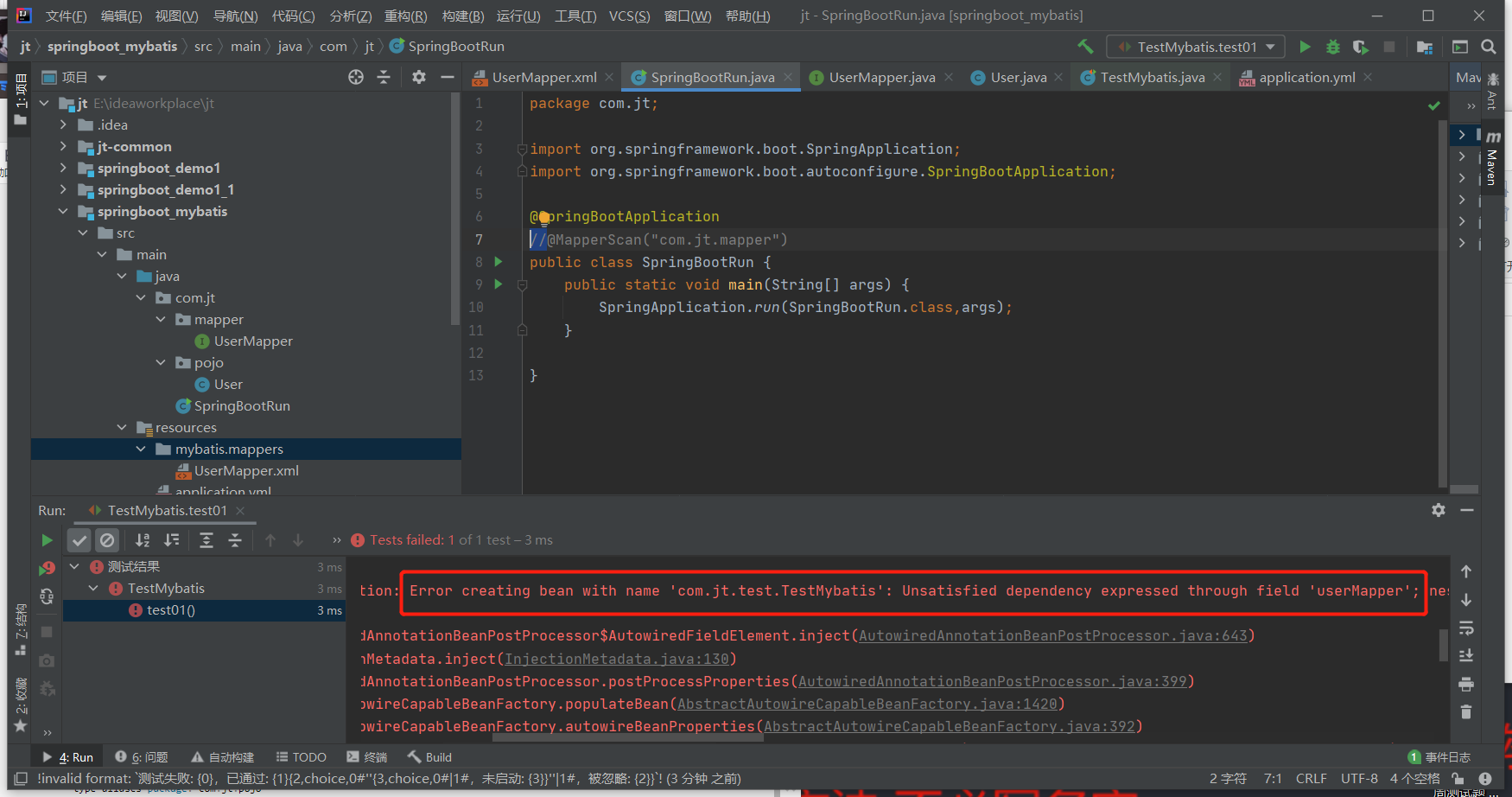
Task: Hide the Project tool window
Action: (447, 77)
